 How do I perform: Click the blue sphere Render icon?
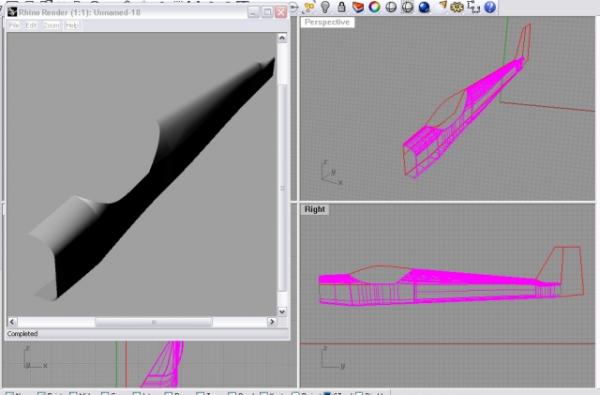click(x=424, y=7)
